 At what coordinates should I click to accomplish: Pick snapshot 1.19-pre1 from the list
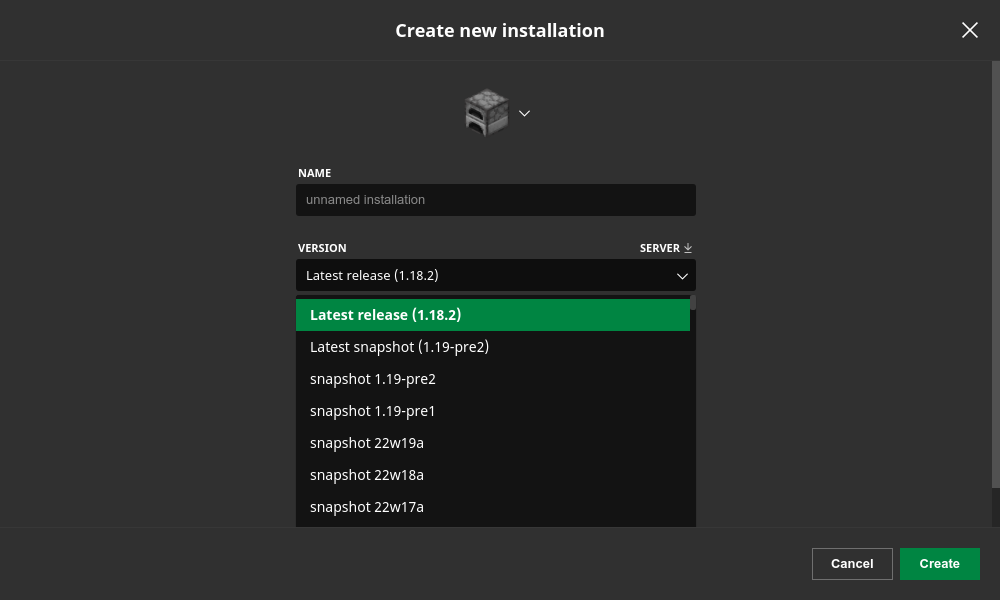[373, 411]
